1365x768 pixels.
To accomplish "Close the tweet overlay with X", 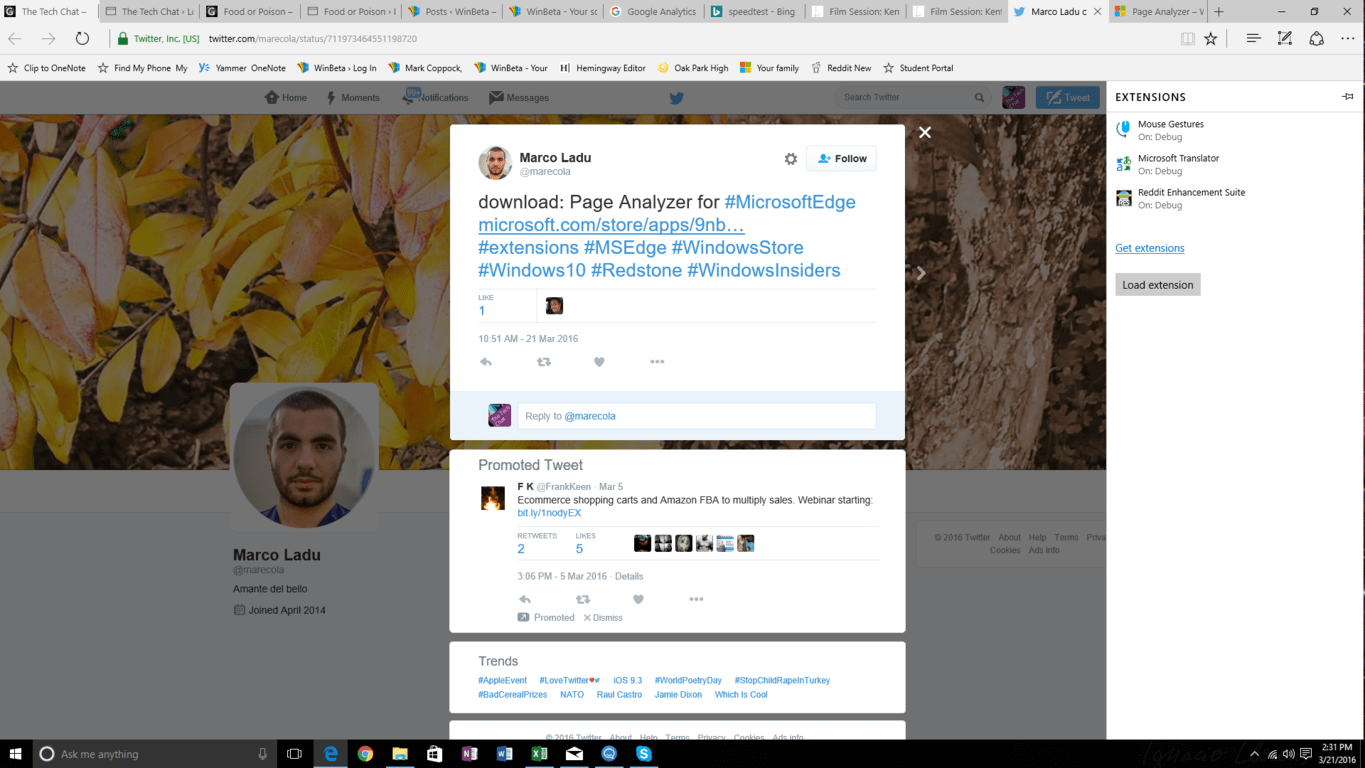I will [925, 132].
